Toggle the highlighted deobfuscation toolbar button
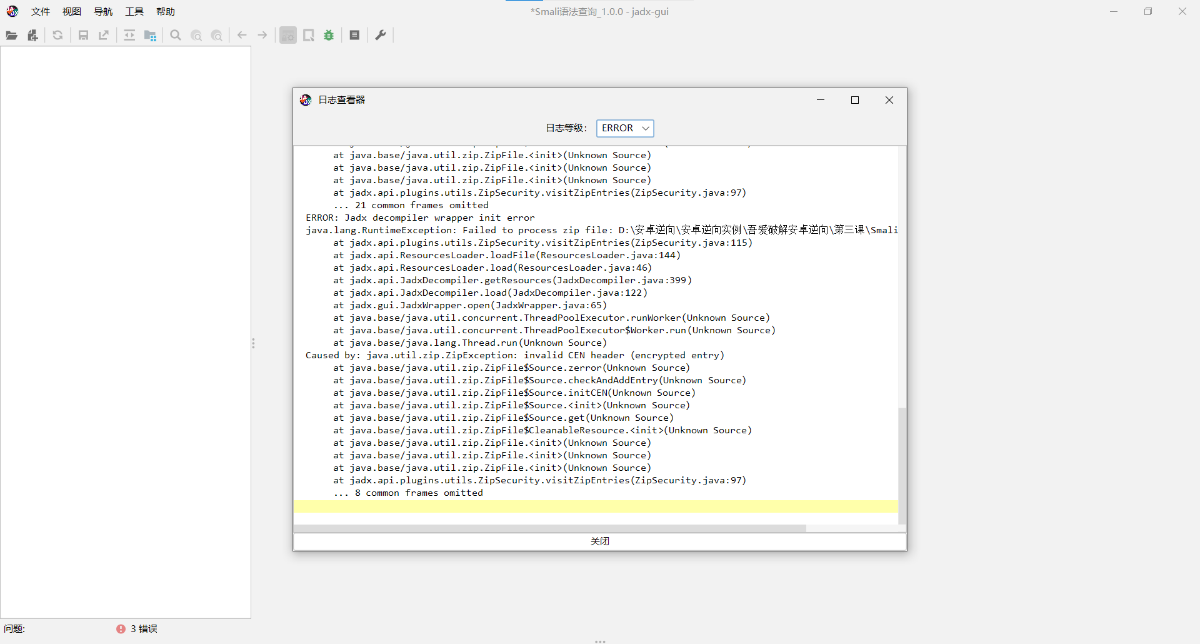The width and height of the screenshot is (1200, 644). (288, 35)
